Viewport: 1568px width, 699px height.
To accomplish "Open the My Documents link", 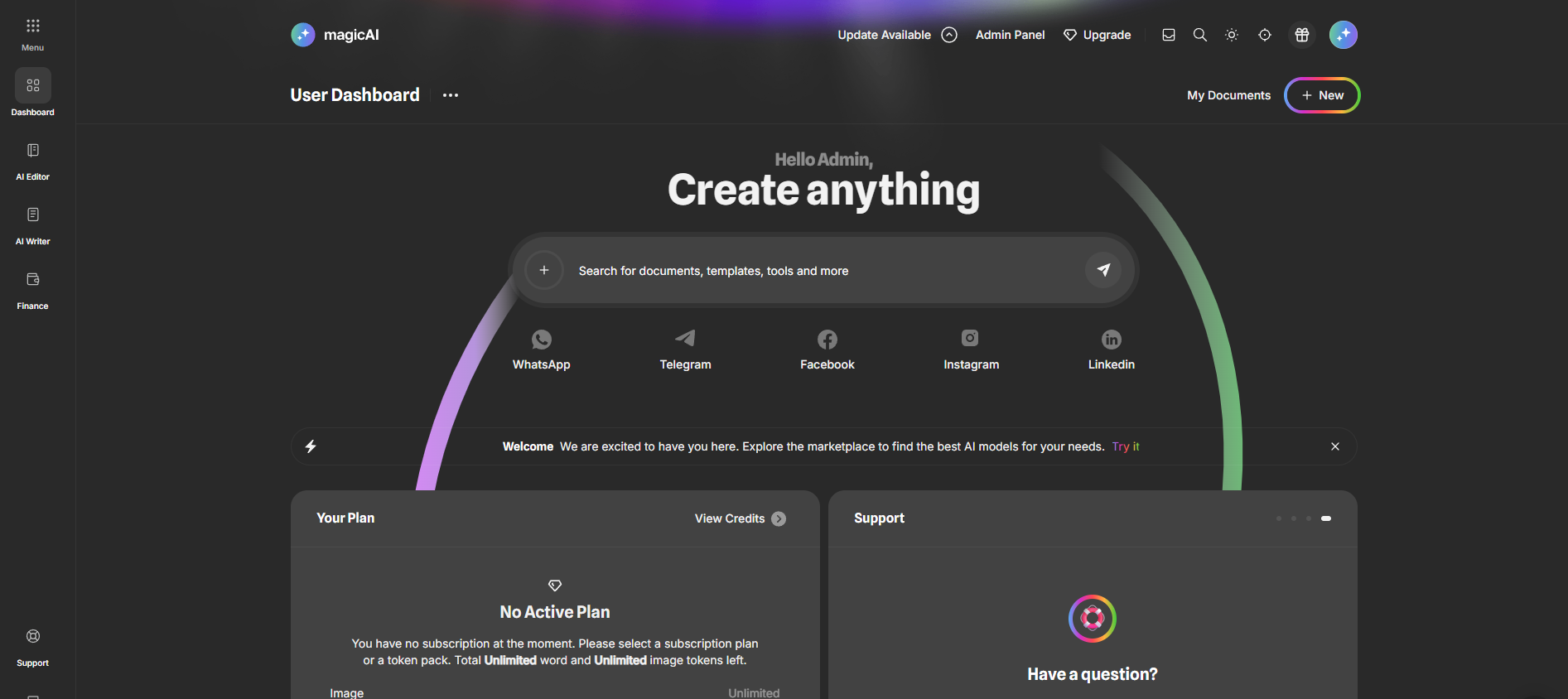I will coord(1228,95).
